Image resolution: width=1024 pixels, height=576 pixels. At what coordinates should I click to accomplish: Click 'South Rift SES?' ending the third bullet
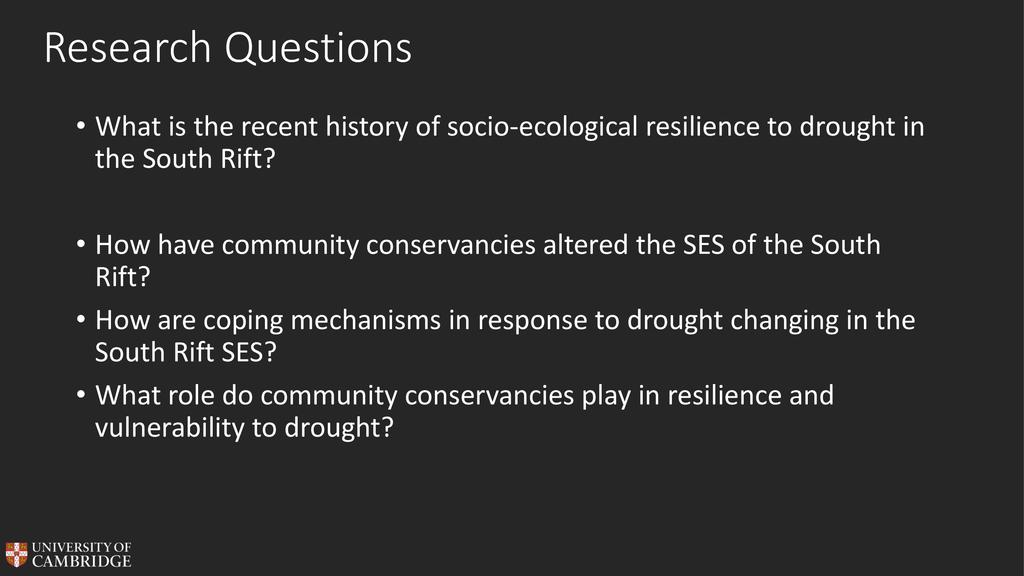coord(184,352)
